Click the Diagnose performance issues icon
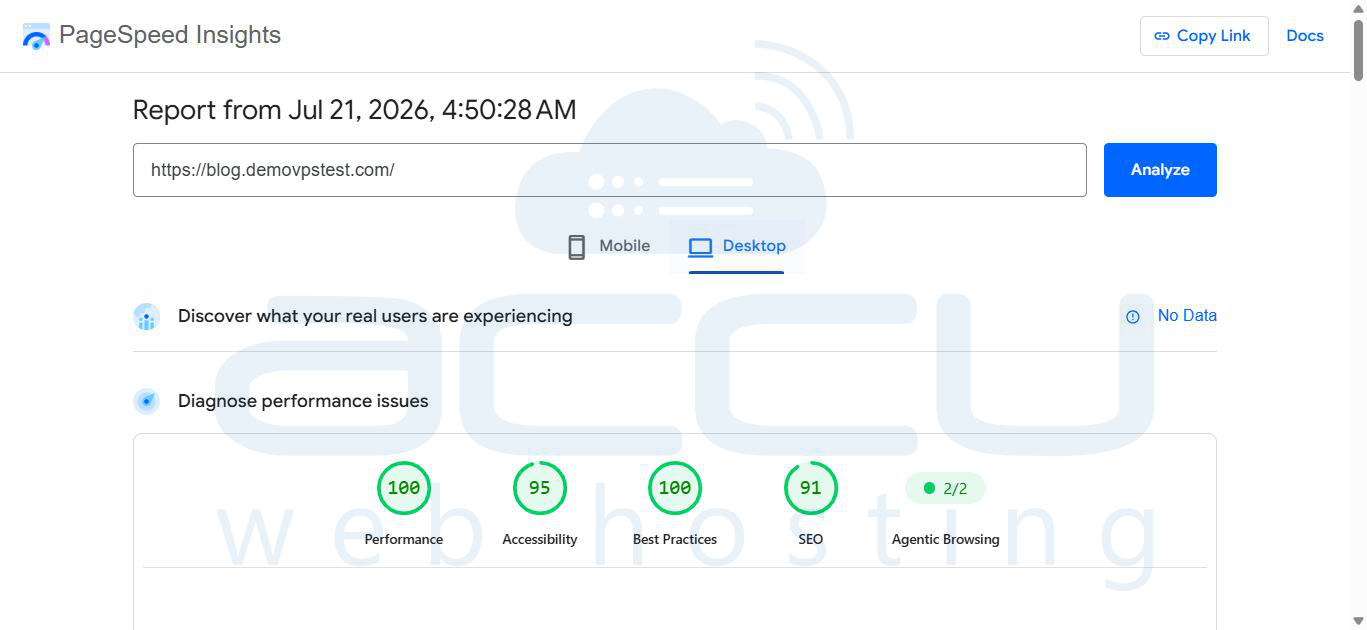1367x630 pixels. [147, 402]
